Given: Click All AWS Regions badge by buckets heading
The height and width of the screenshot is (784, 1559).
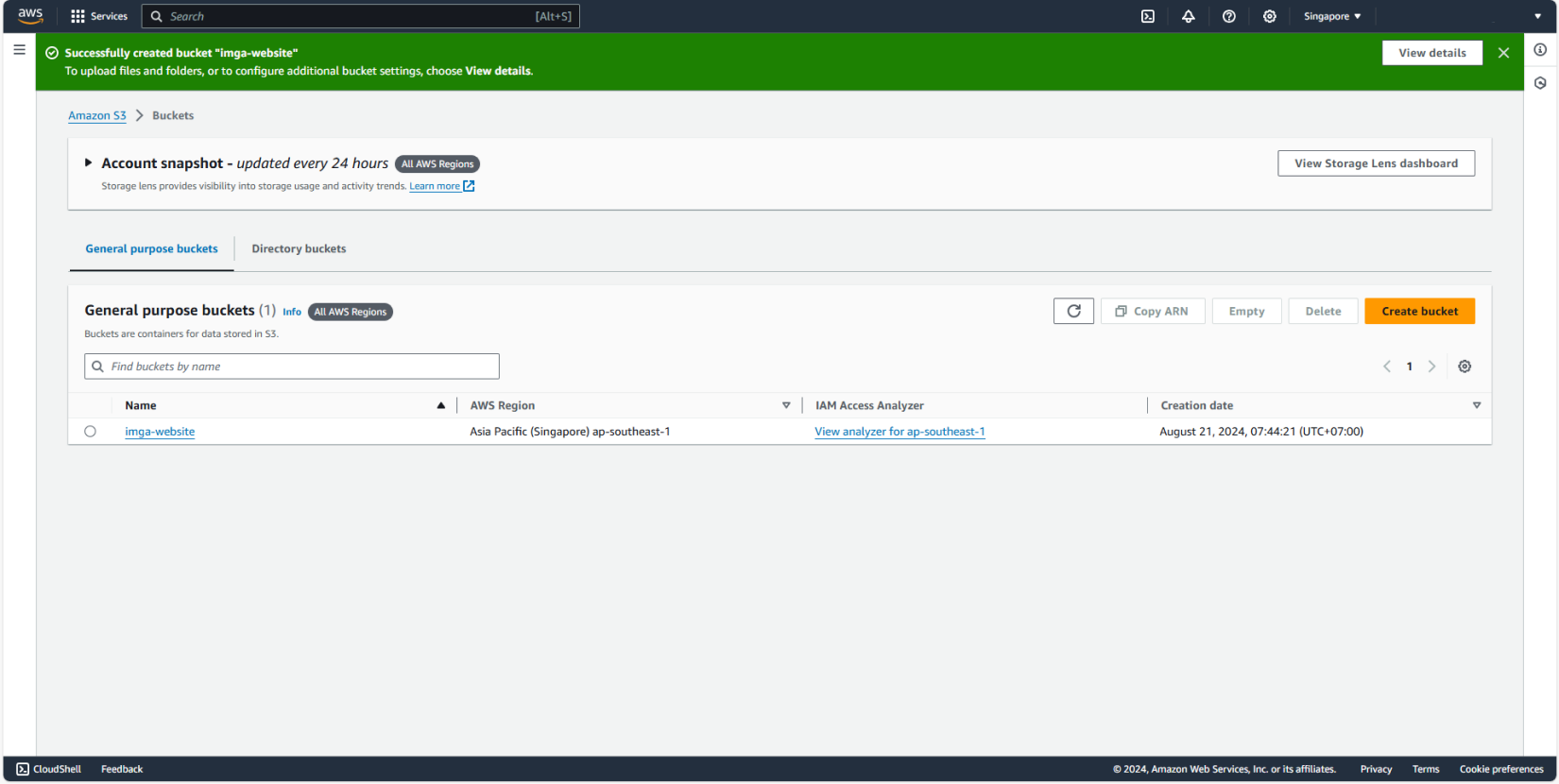Looking at the screenshot, I should click(351, 312).
